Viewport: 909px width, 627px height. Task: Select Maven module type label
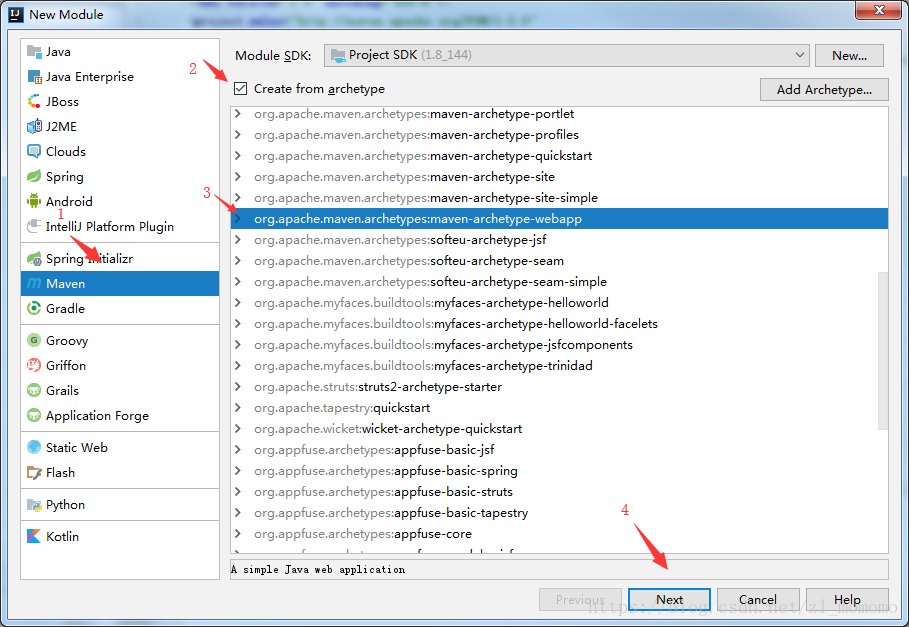click(x=66, y=283)
